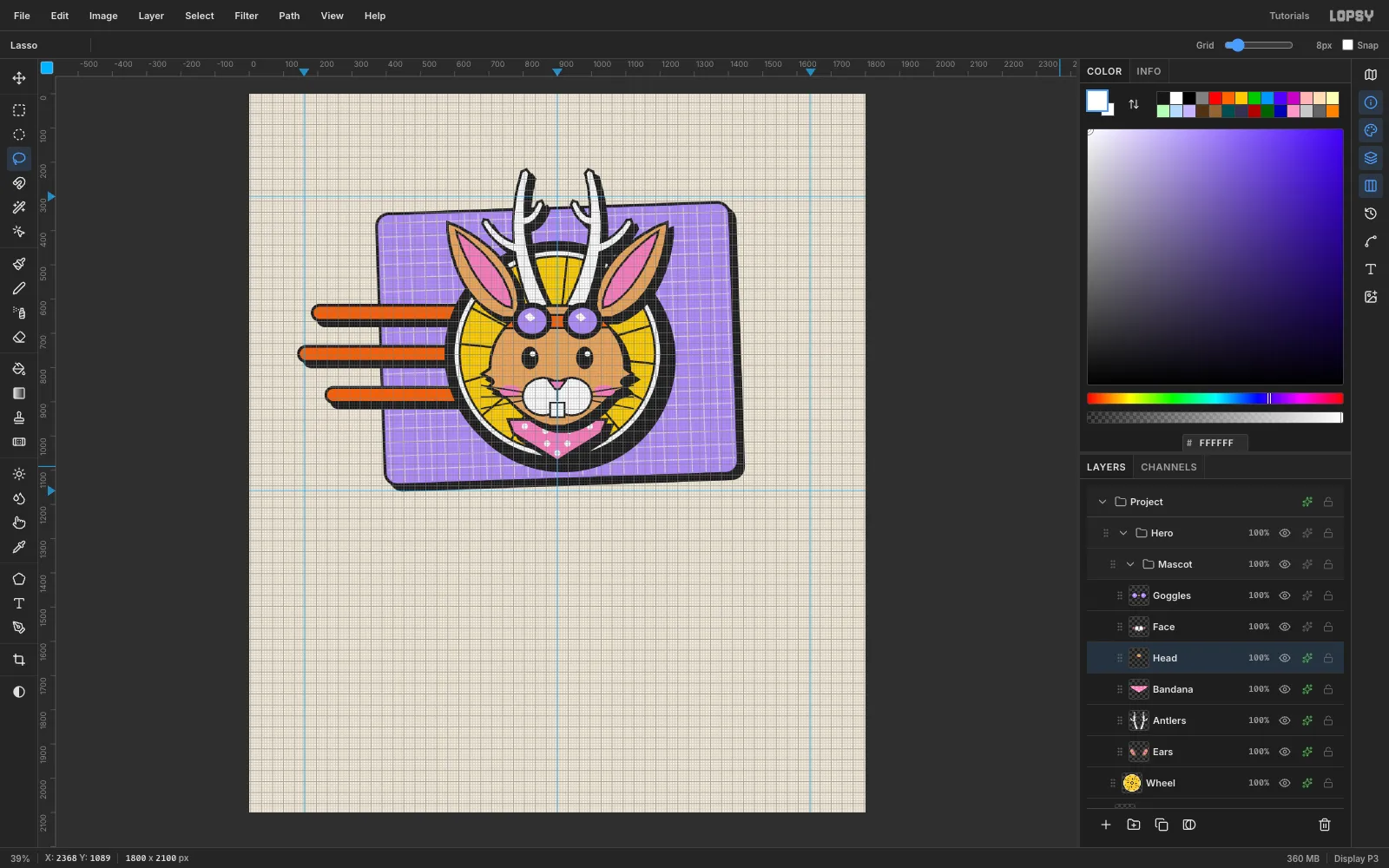This screenshot has height=868, width=1389.
Task: Add a new layer with plus icon
Action: tap(1106, 825)
